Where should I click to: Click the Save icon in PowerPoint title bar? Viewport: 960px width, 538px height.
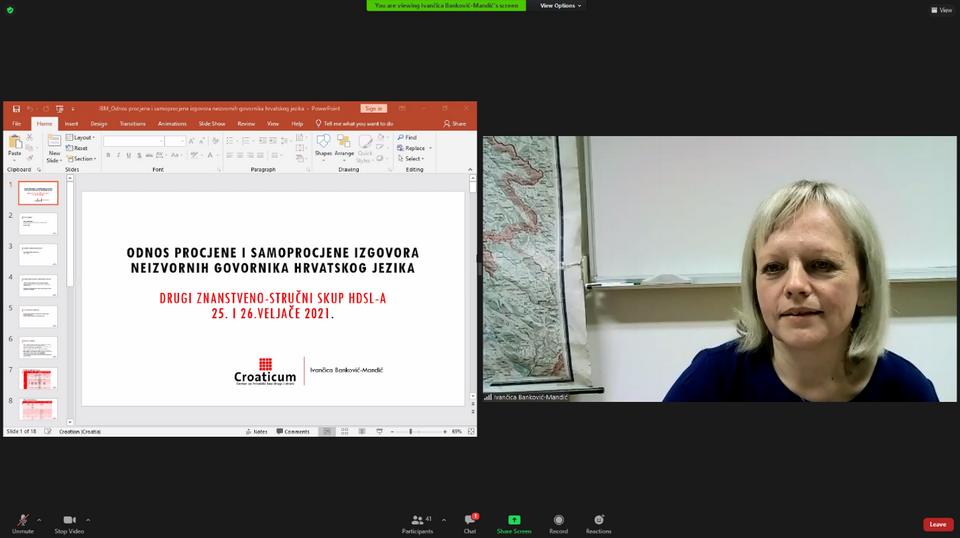17,109
